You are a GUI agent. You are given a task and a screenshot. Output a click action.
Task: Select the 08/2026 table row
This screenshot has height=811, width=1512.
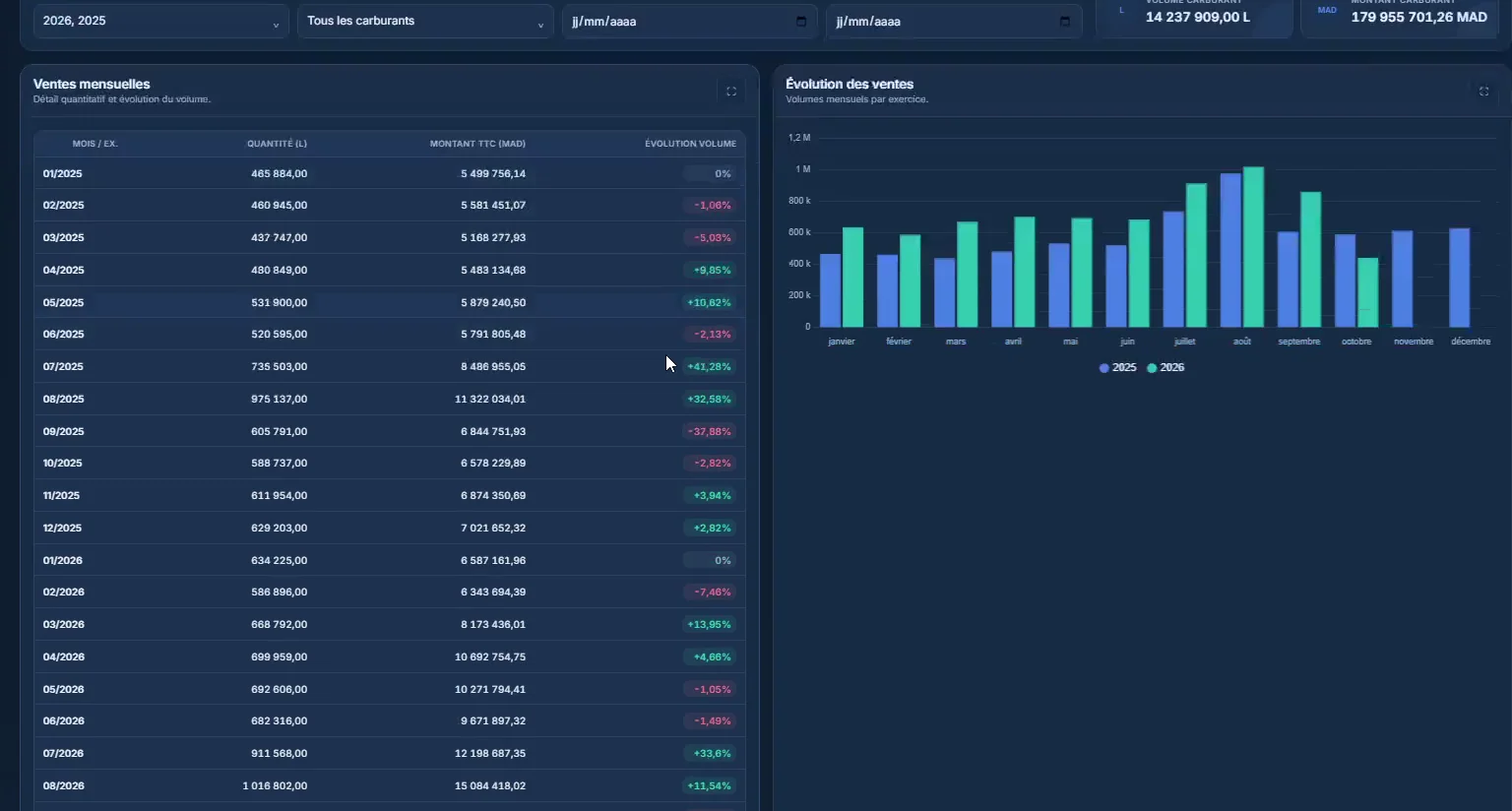390,785
